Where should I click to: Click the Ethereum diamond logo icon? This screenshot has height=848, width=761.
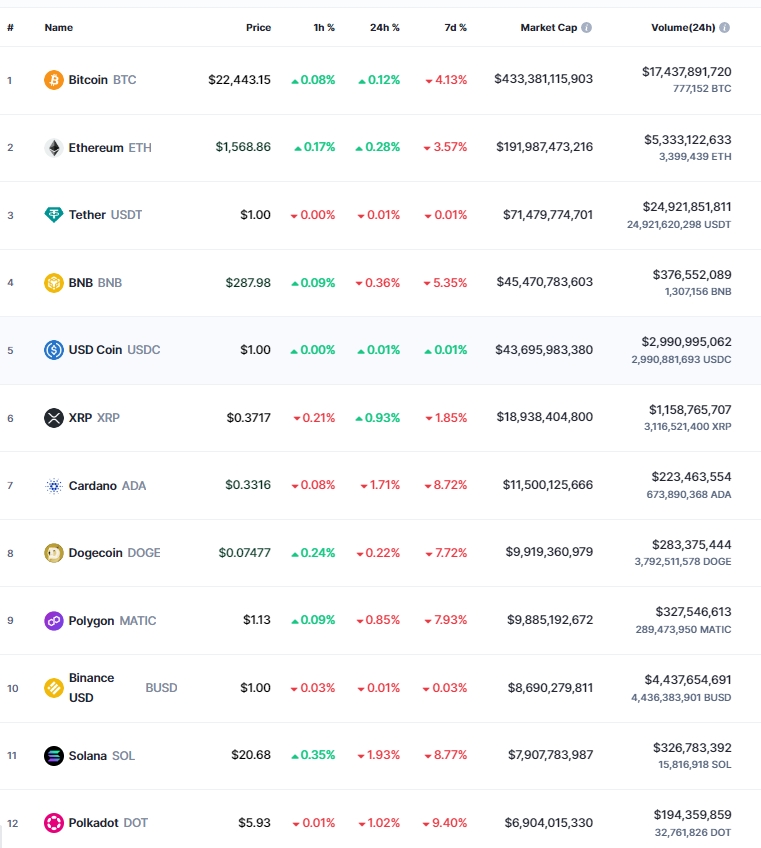[x=54, y=148]
